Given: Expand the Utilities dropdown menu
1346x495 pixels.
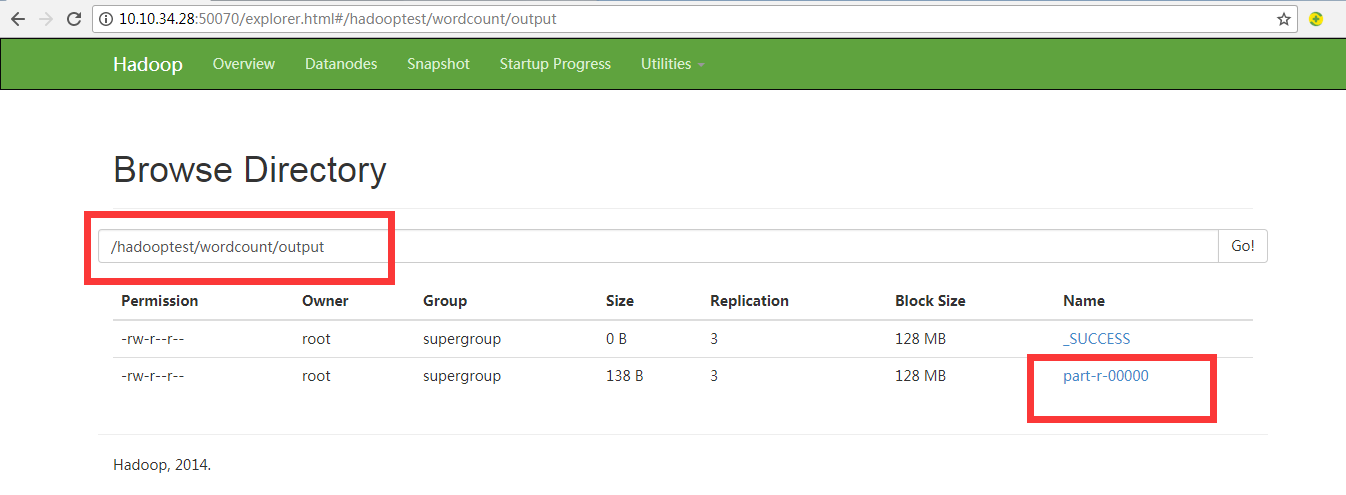Looking at the screenshot, I should [672, 64].
